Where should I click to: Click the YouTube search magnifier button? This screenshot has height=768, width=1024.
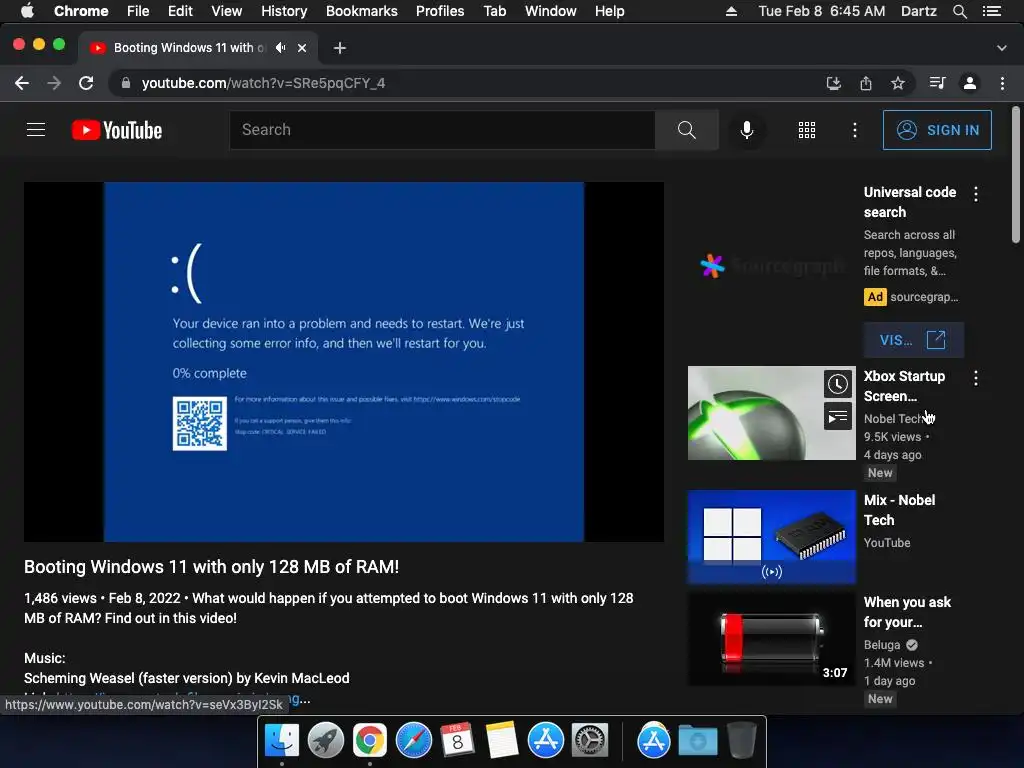[x=686, y=130]
